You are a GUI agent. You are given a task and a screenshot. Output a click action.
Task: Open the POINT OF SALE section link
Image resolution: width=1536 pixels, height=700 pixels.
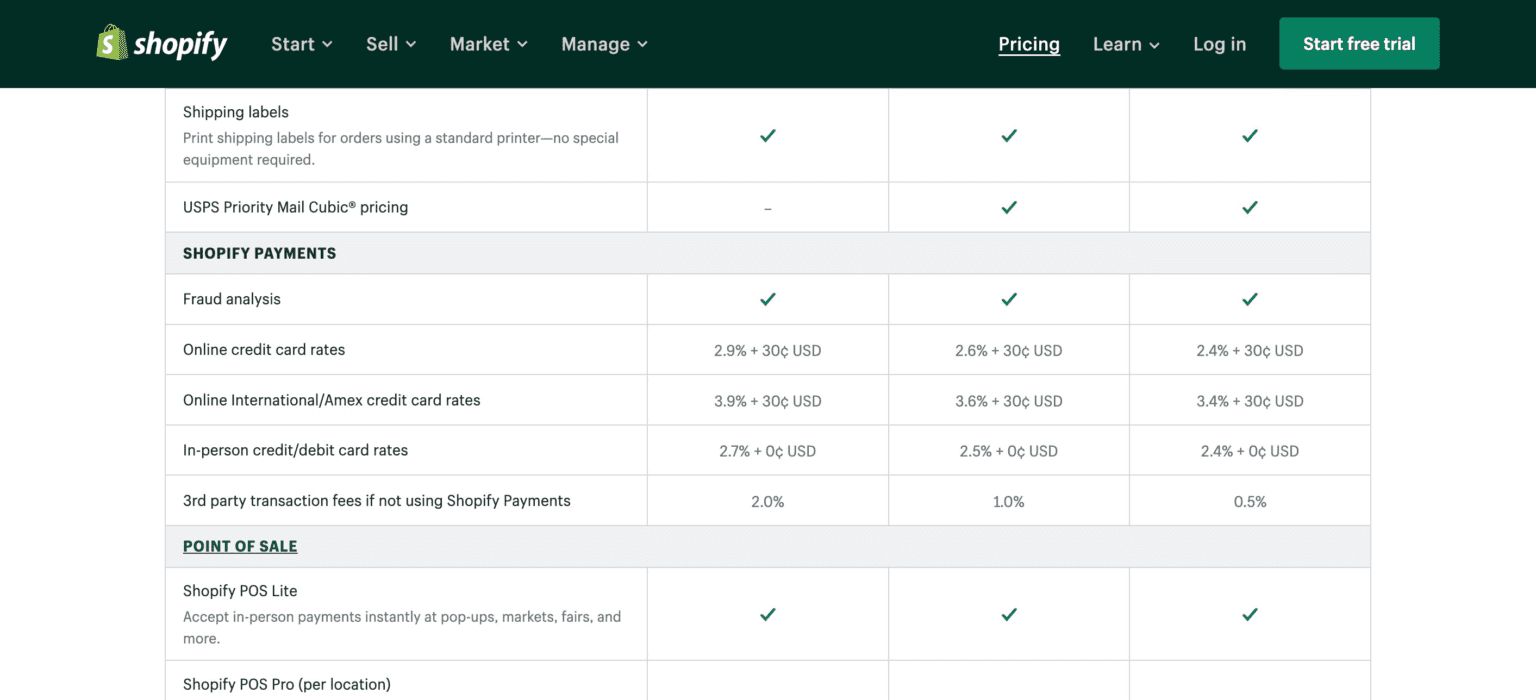(x=240, y=546)
